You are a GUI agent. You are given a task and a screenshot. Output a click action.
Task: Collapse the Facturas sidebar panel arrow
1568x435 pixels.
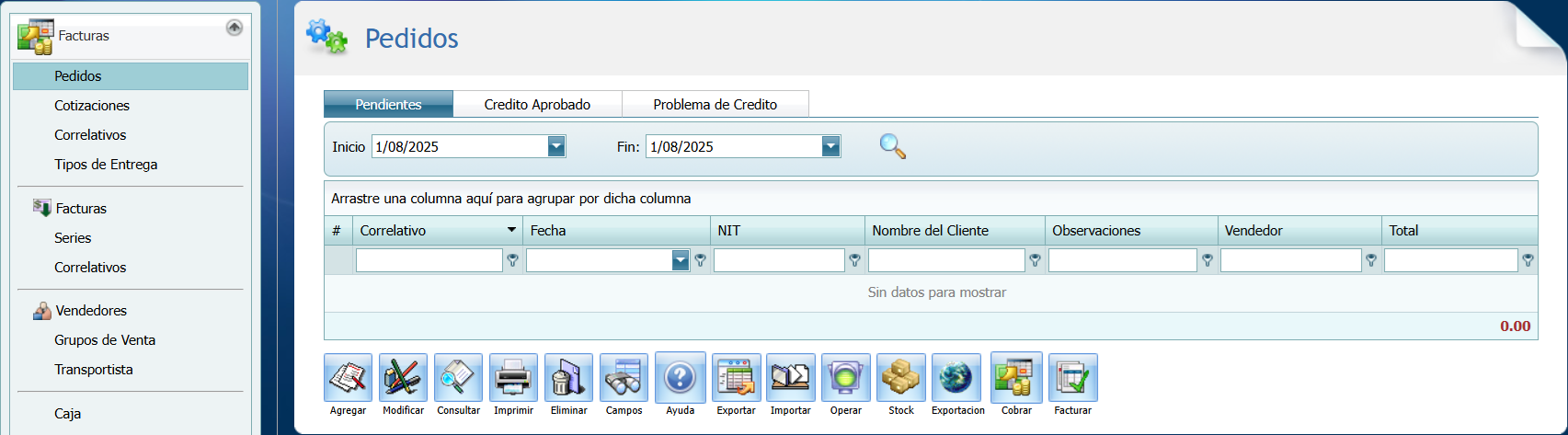[235, 28]
